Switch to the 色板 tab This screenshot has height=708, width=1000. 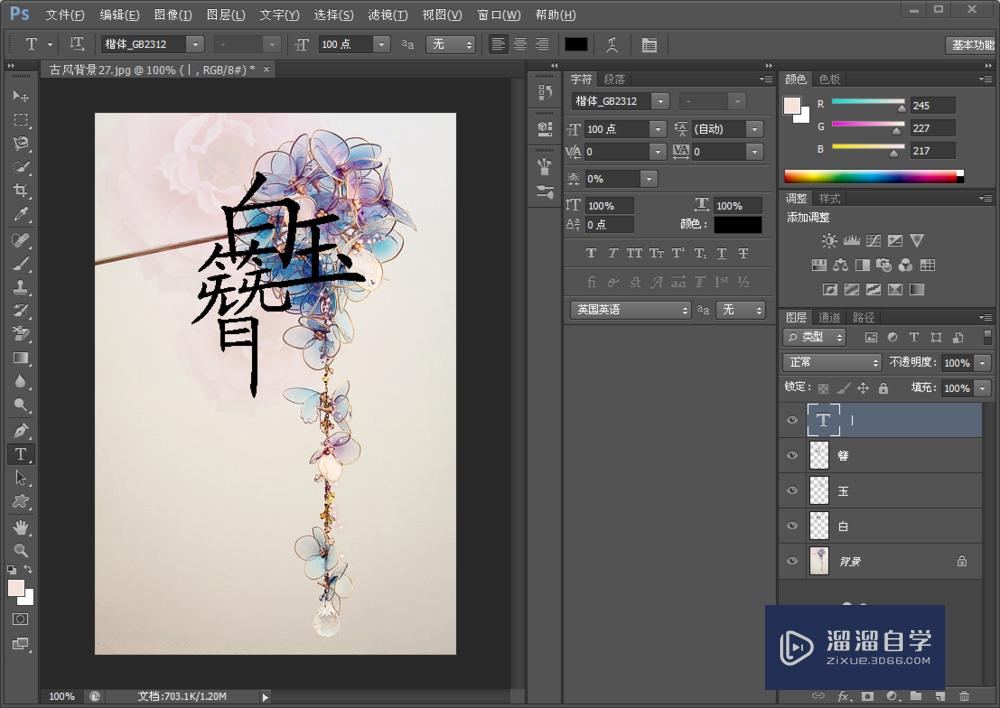829,79
